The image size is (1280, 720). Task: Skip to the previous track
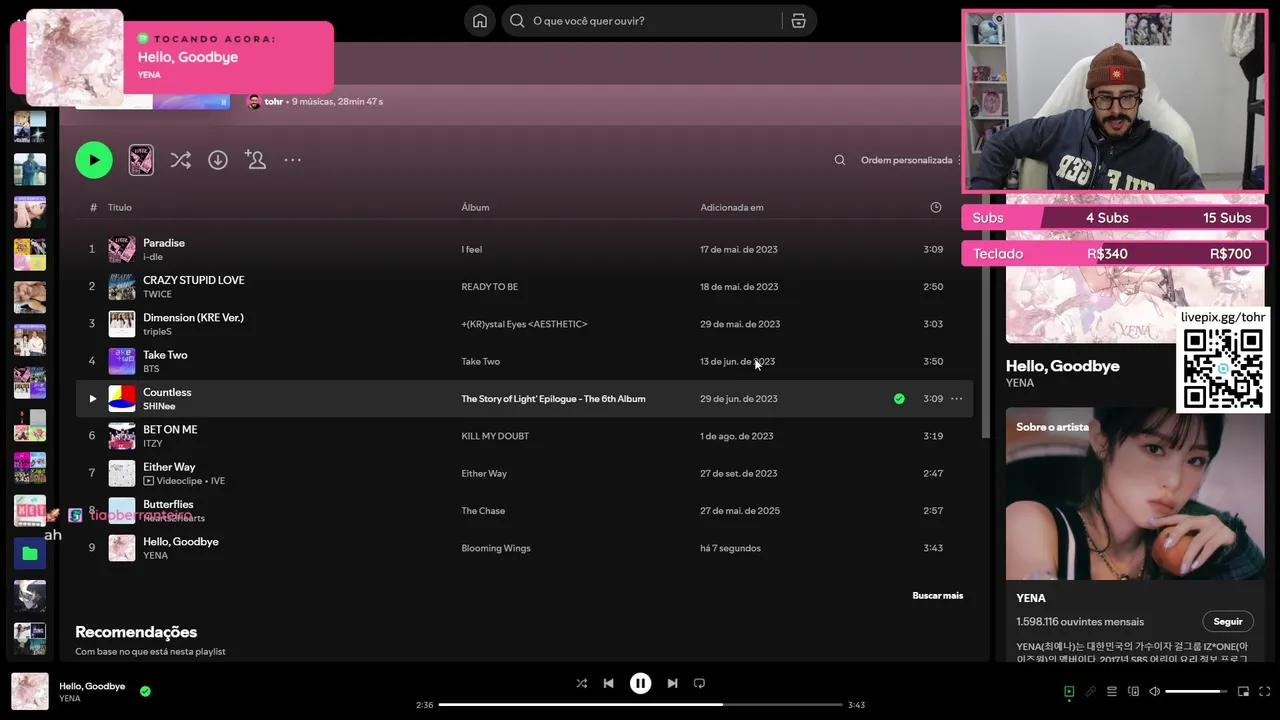tap(608, 683)
